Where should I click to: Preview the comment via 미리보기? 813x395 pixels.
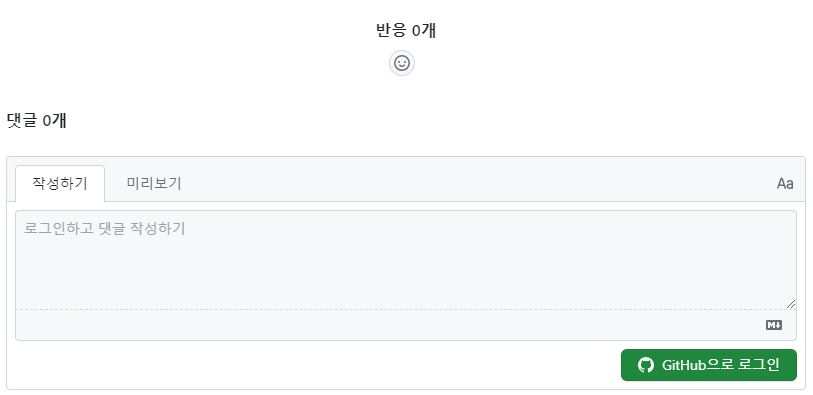coord(154,184)
